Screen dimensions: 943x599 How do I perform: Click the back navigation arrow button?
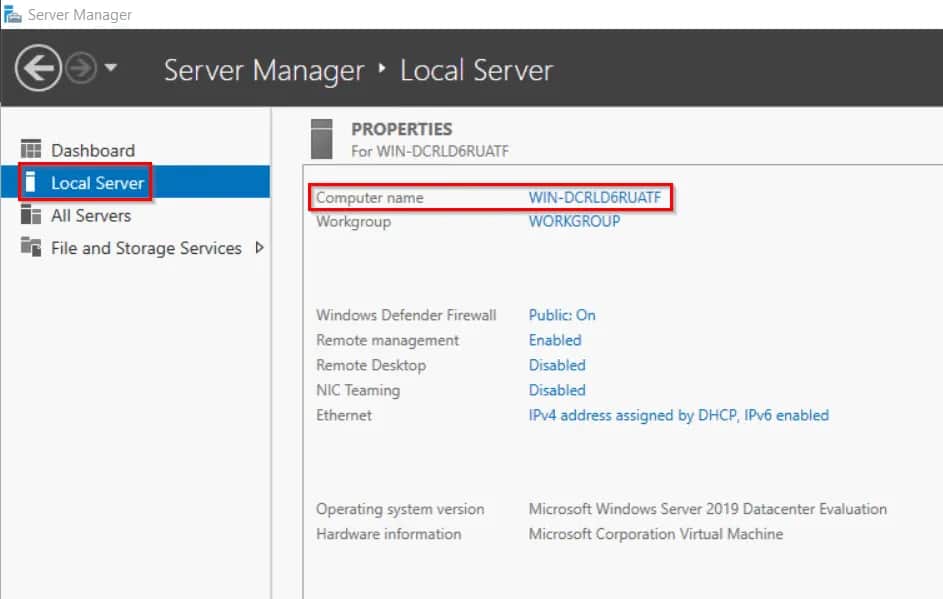tap(37, 69)
